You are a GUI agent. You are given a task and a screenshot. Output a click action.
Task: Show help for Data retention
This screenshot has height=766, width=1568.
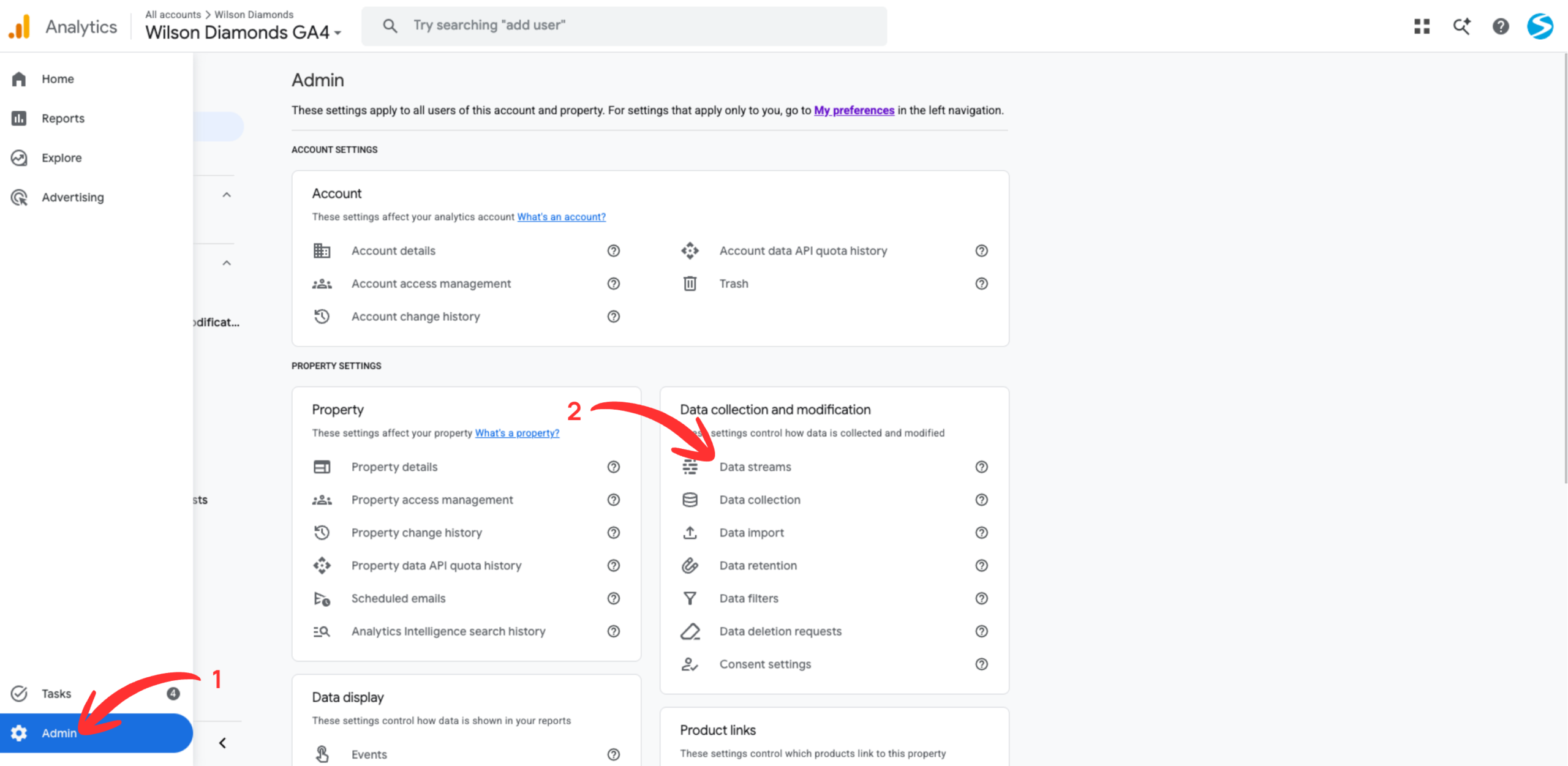[981, 566]
